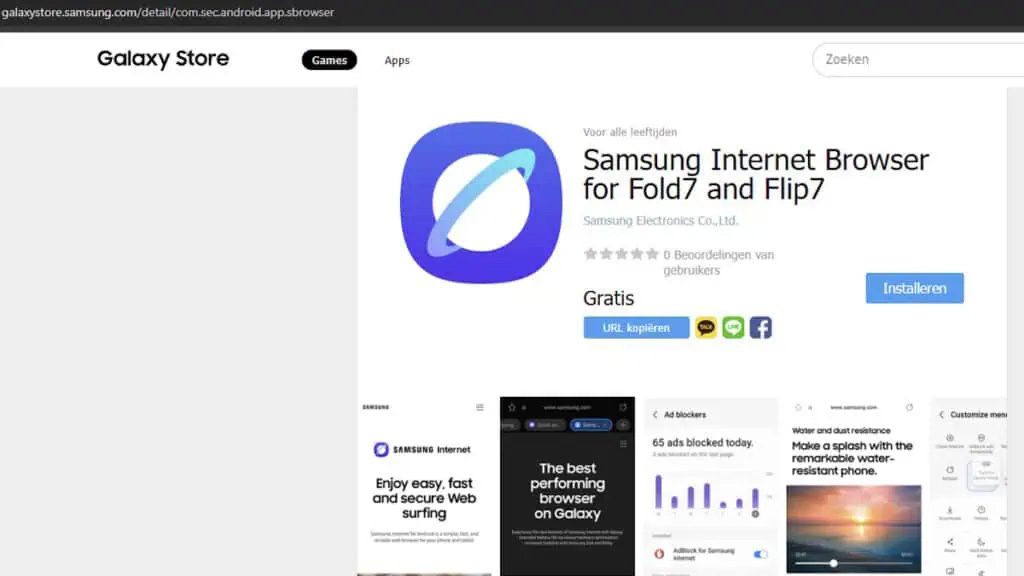This screenshot has width=1024, height=576.
Task: Share via Facebook icon
Action: [x=761, y=327]
